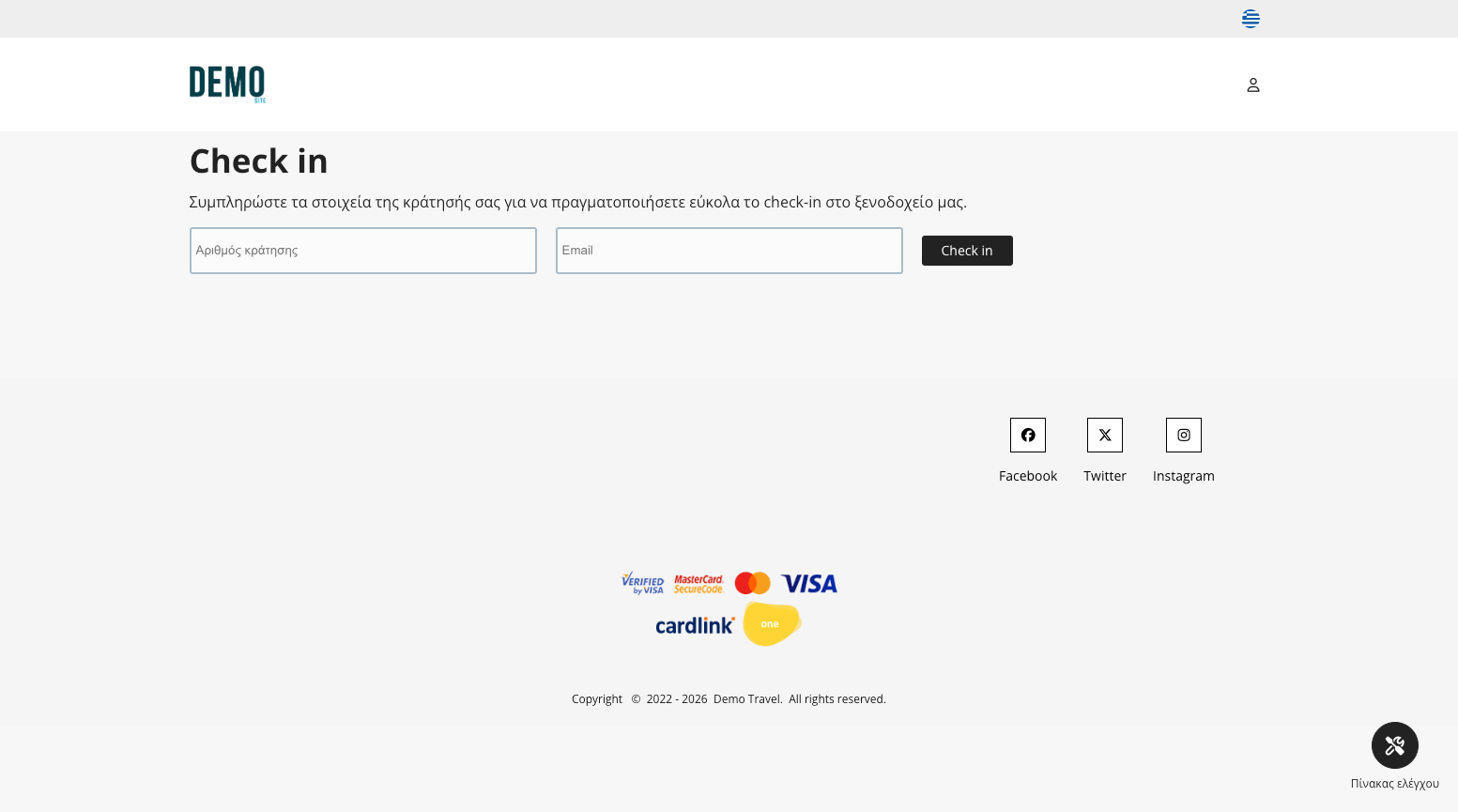Click the X (Twitter) icon box
This screenshot has width=1458, height=812.
(x=1104, y=436)
